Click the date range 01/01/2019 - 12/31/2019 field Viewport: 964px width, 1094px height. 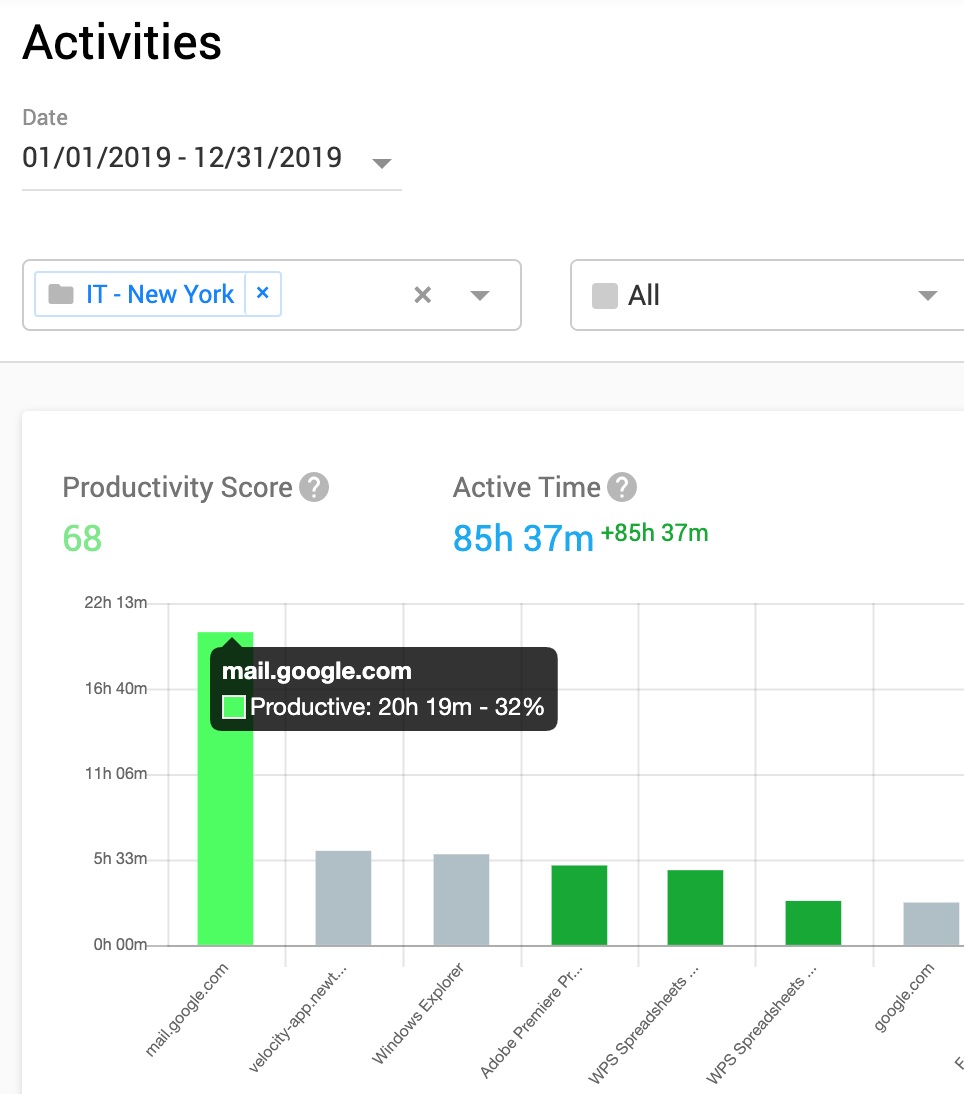tap(182, 158)
